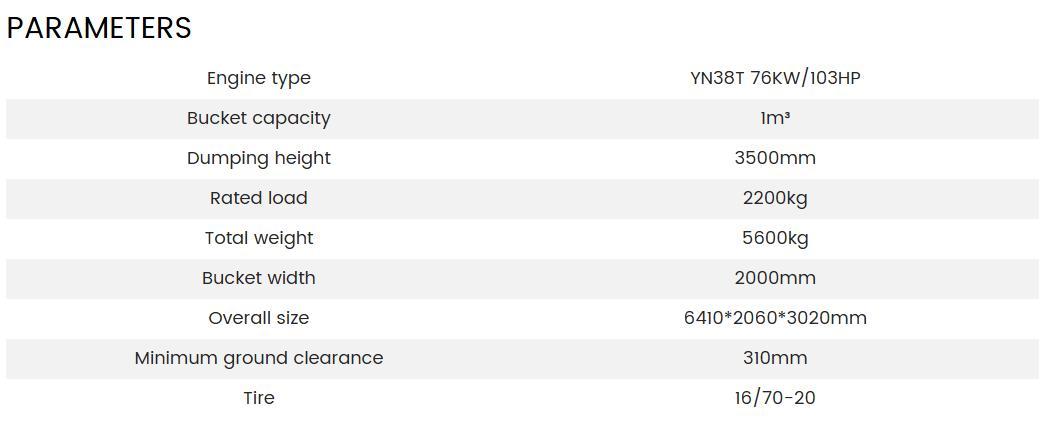Click the PARAMETERS heading
1049x433 pixels.
(99, 28)
